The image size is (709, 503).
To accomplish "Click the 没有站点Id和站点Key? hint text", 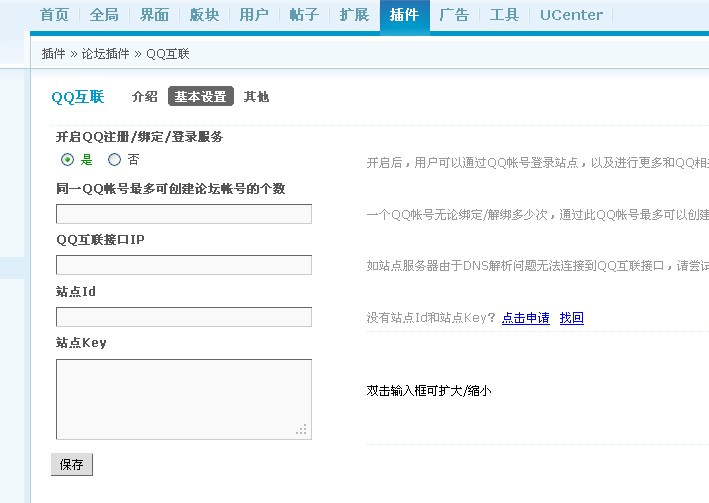I will [431, 318].
